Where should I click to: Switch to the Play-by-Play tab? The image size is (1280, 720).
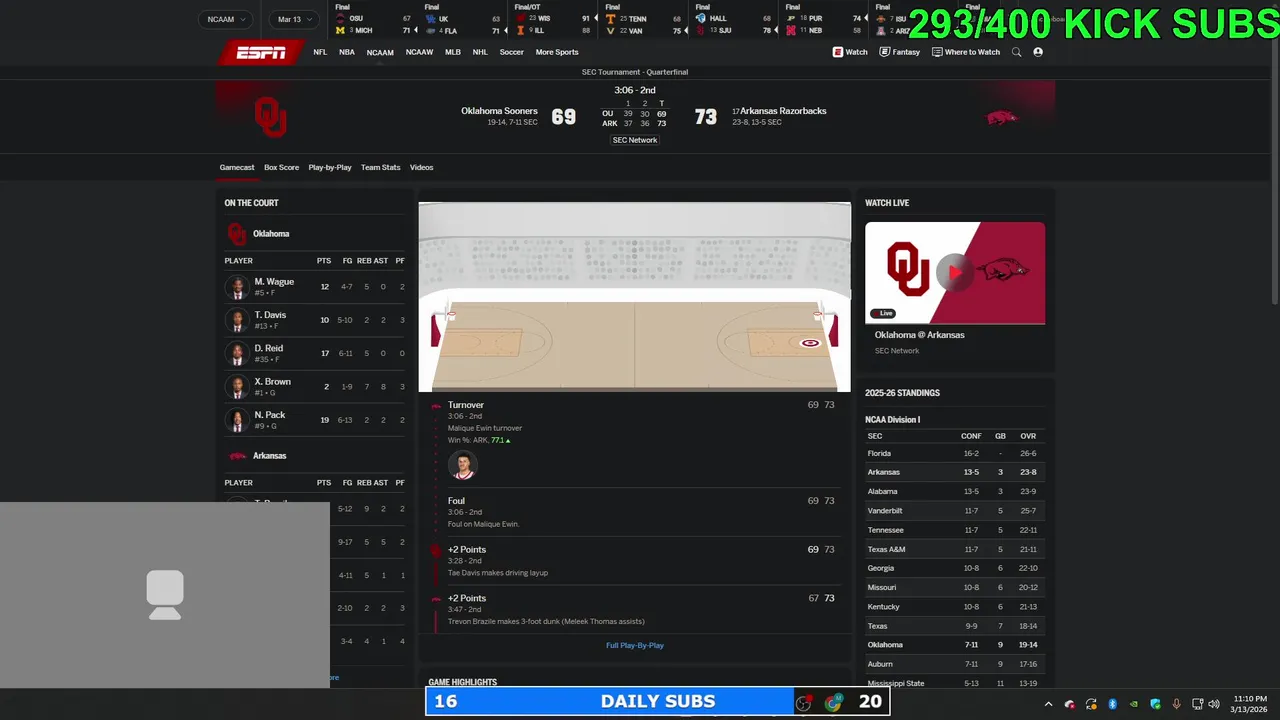click(330, 167)
